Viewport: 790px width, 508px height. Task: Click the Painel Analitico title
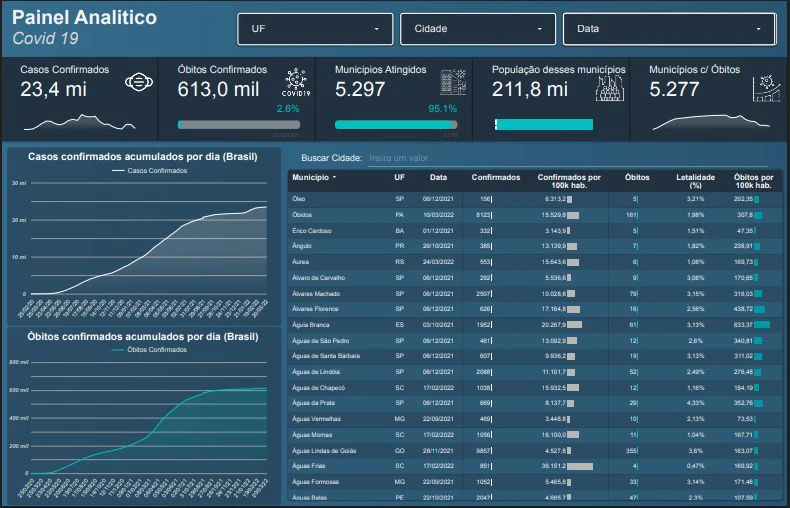[85, 18]
